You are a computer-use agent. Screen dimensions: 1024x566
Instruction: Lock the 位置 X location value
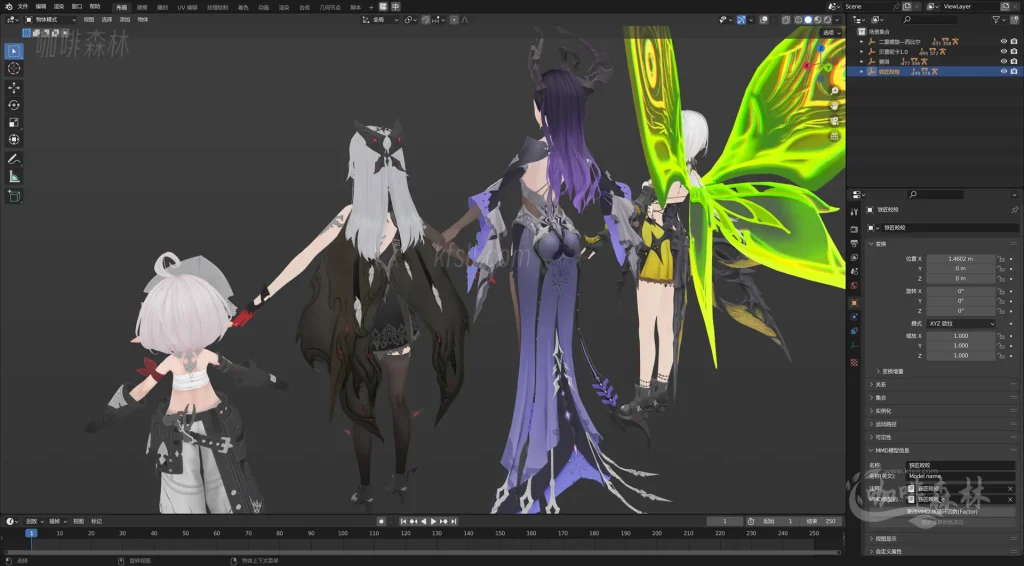tap(1000, 259)
